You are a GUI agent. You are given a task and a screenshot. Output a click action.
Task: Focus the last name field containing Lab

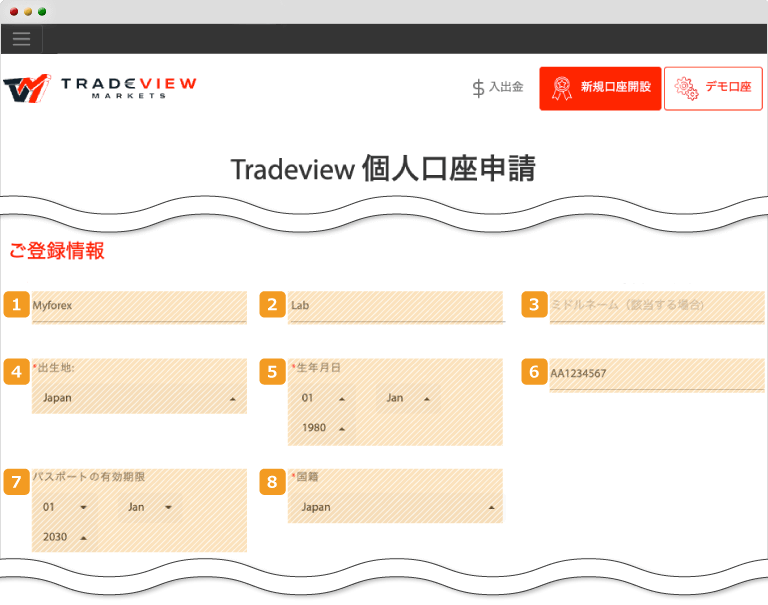(x=396, y=307)
